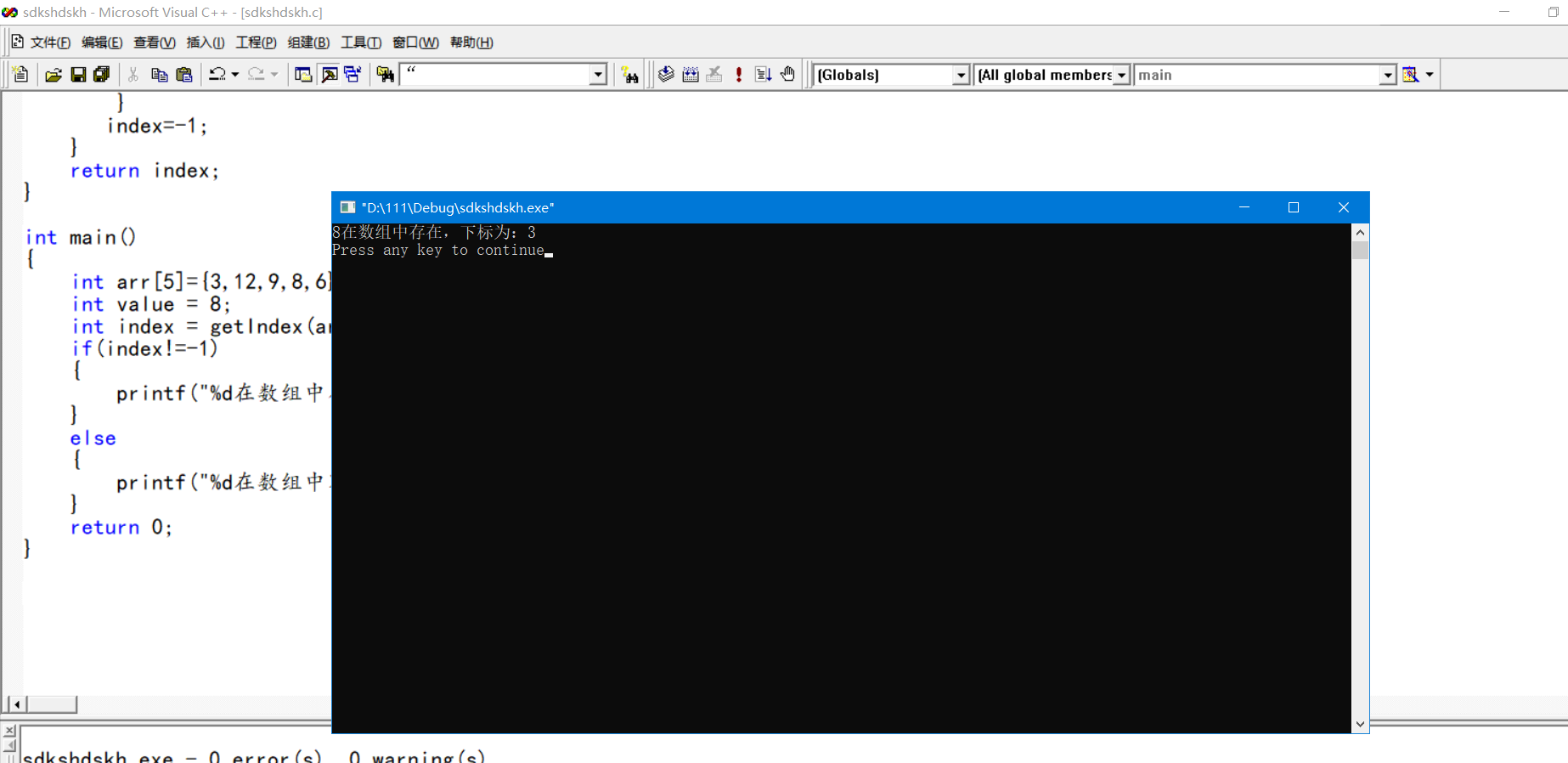
Task: Click the editor horizontal scroll thumb
Action: coord(52,704)
